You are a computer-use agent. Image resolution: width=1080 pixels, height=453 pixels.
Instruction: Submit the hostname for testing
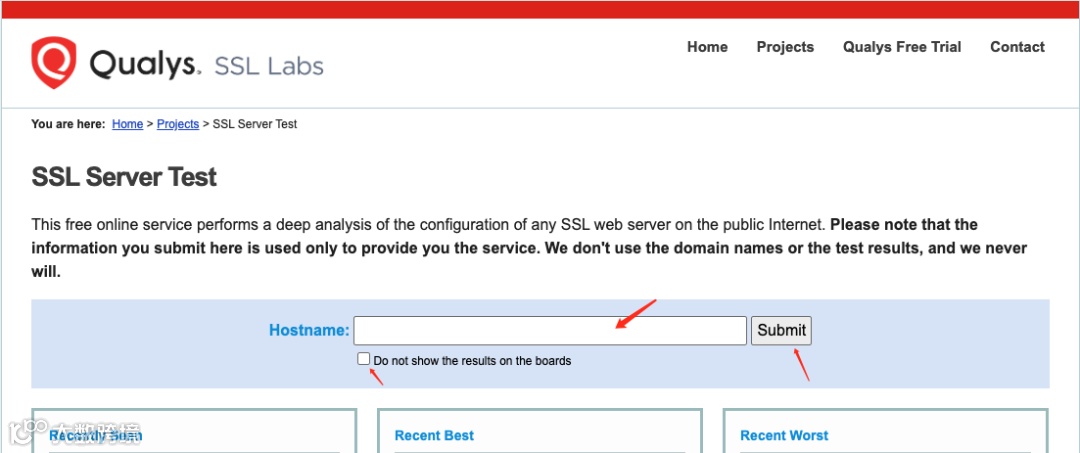coord(781,330)
